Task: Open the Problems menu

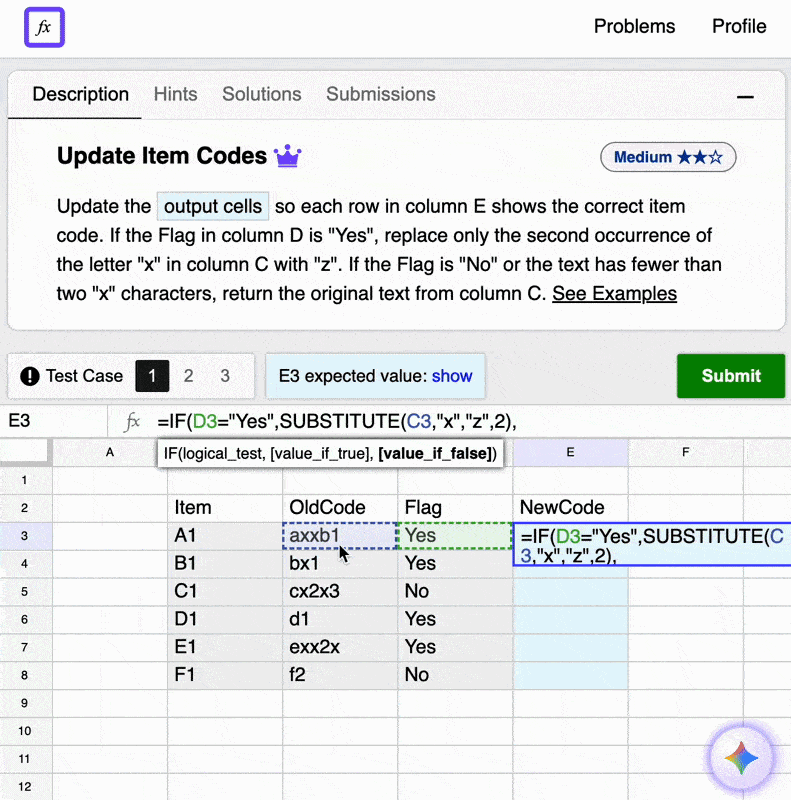Action: click(x=634, y=26)
